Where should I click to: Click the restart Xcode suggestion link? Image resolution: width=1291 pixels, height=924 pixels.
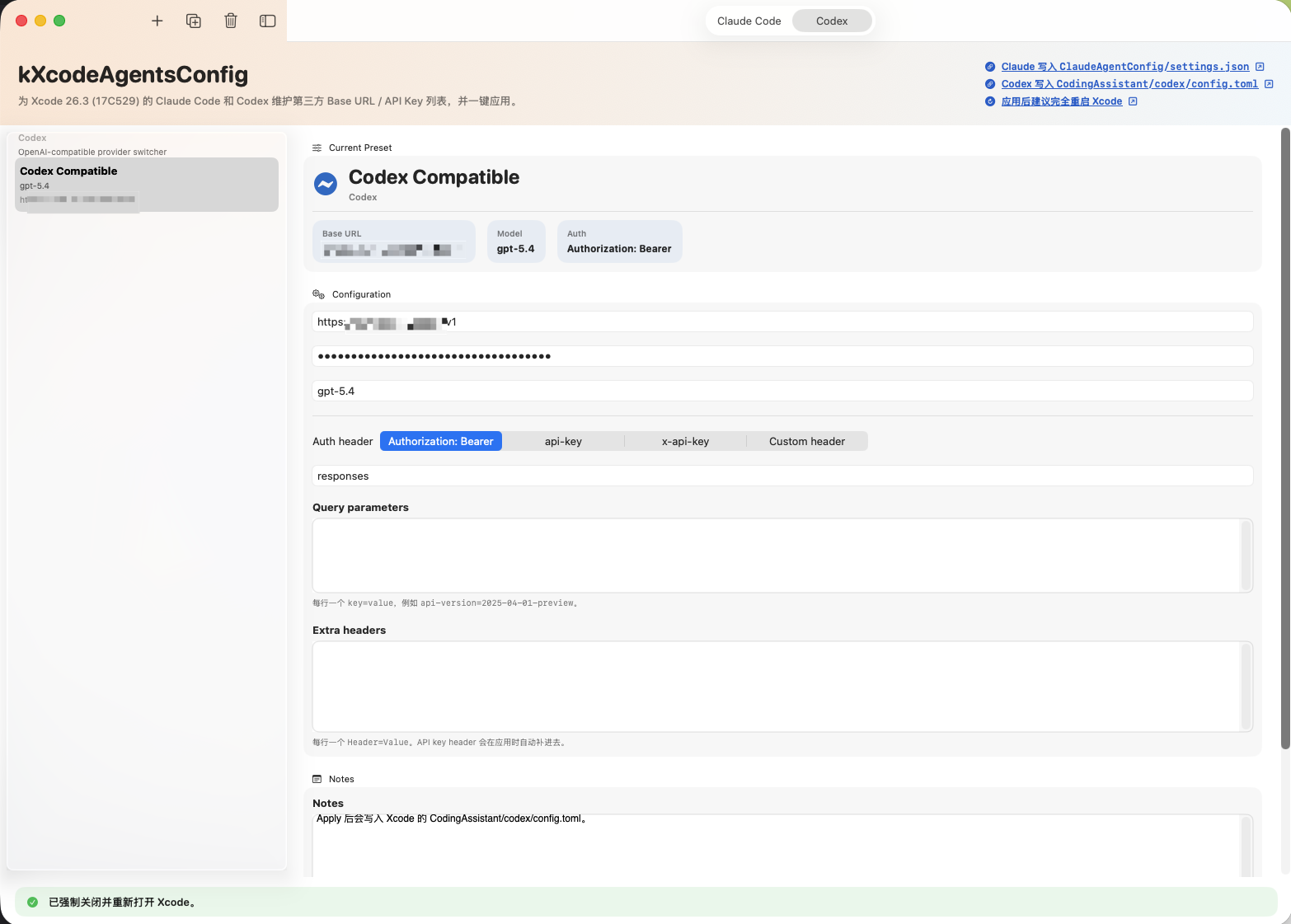point(1062,101)
